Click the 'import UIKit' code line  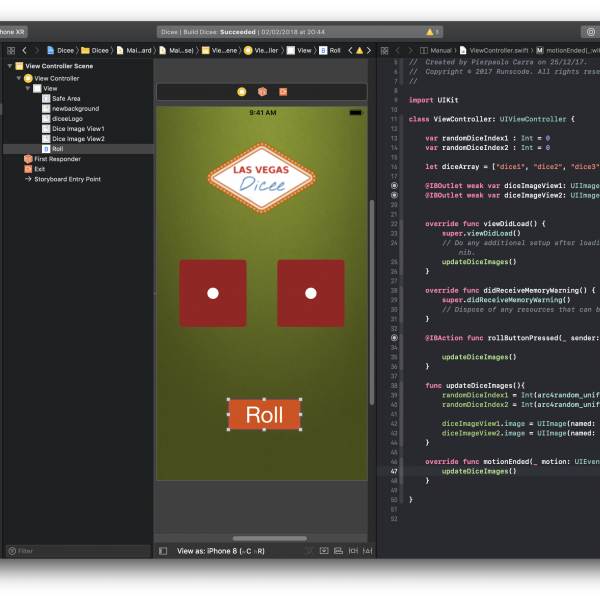433,100
